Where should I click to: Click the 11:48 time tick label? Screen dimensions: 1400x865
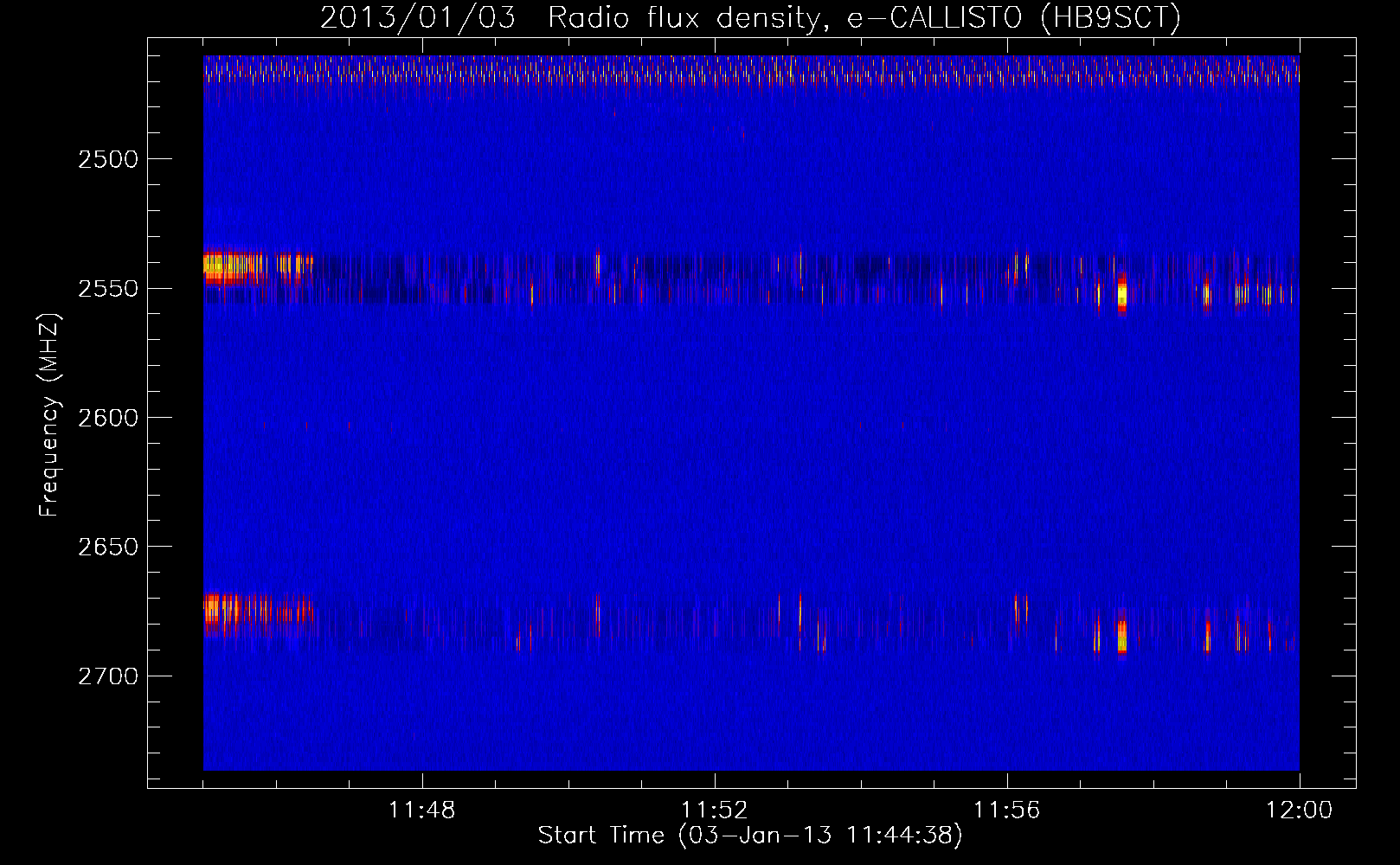(422, 811)
